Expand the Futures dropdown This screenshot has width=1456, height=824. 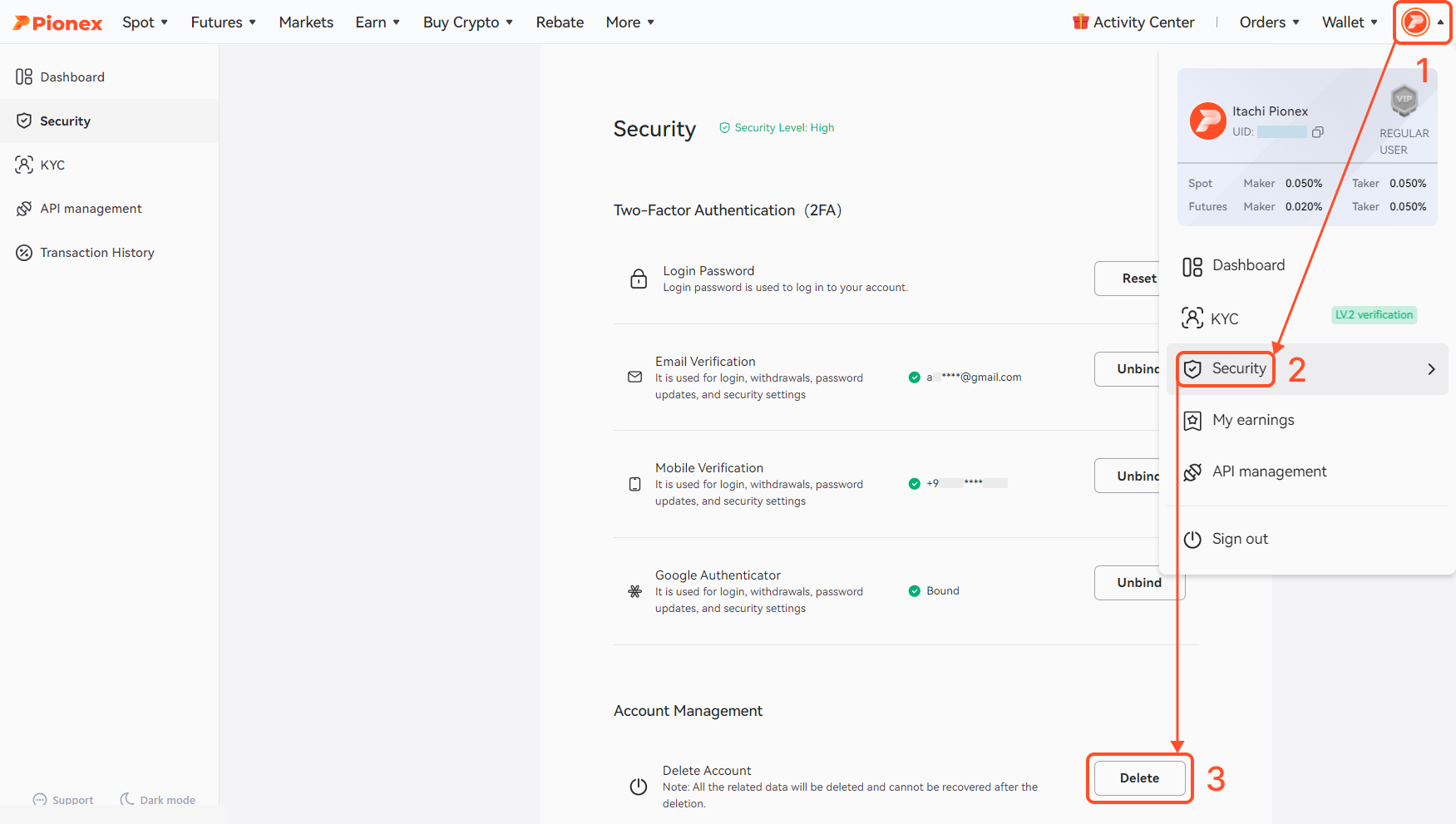223,22
